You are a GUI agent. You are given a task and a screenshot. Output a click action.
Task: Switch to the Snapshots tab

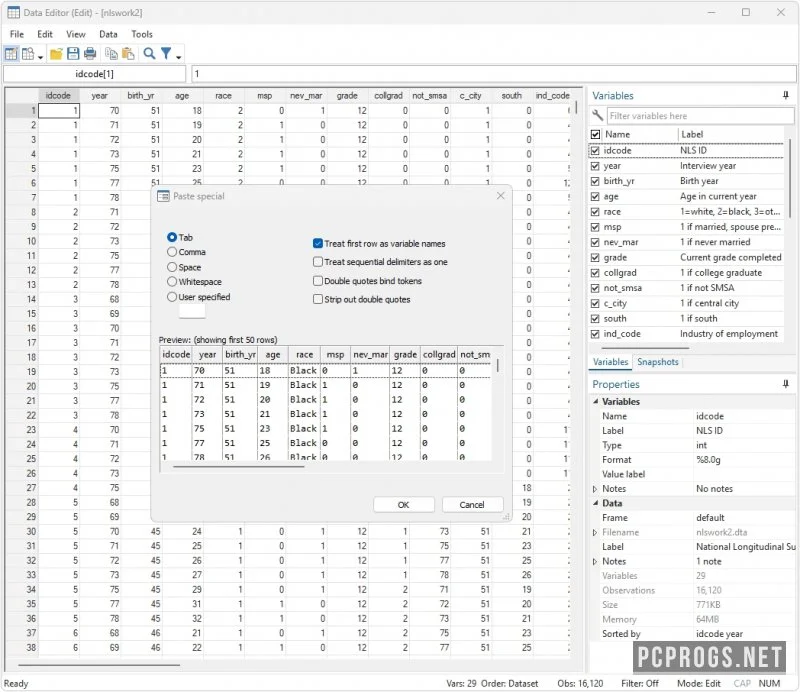tap(658, 362)
